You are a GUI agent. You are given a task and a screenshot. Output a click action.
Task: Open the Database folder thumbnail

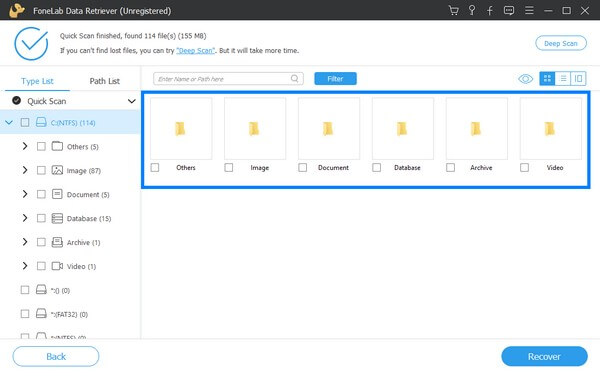[x=403, y=129]
